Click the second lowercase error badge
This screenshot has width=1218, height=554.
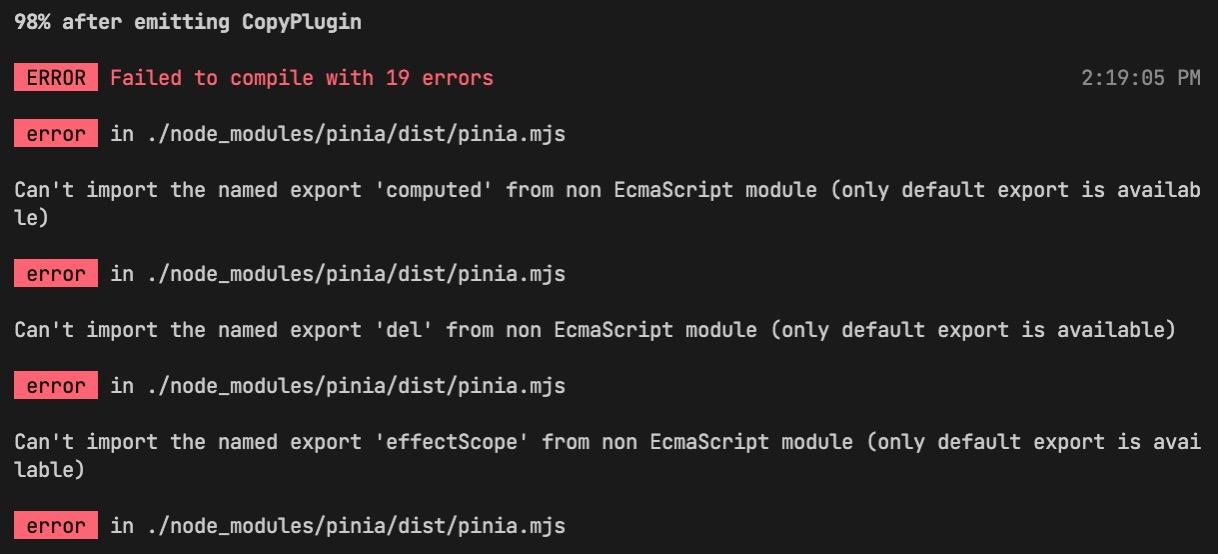tap(56, 274)
